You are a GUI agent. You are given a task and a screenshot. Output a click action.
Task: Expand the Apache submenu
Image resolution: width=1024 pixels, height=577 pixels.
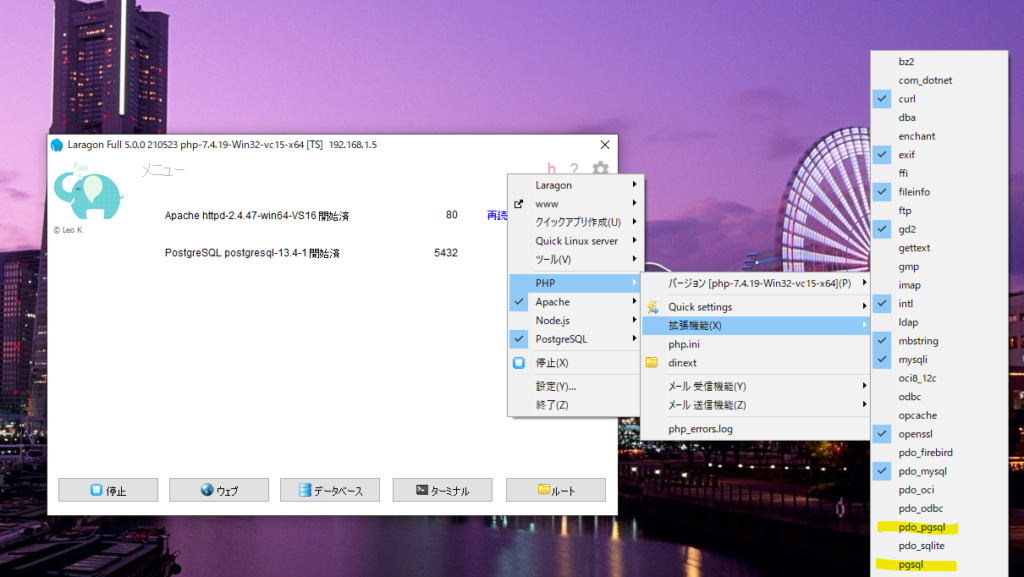click(575, 302)
